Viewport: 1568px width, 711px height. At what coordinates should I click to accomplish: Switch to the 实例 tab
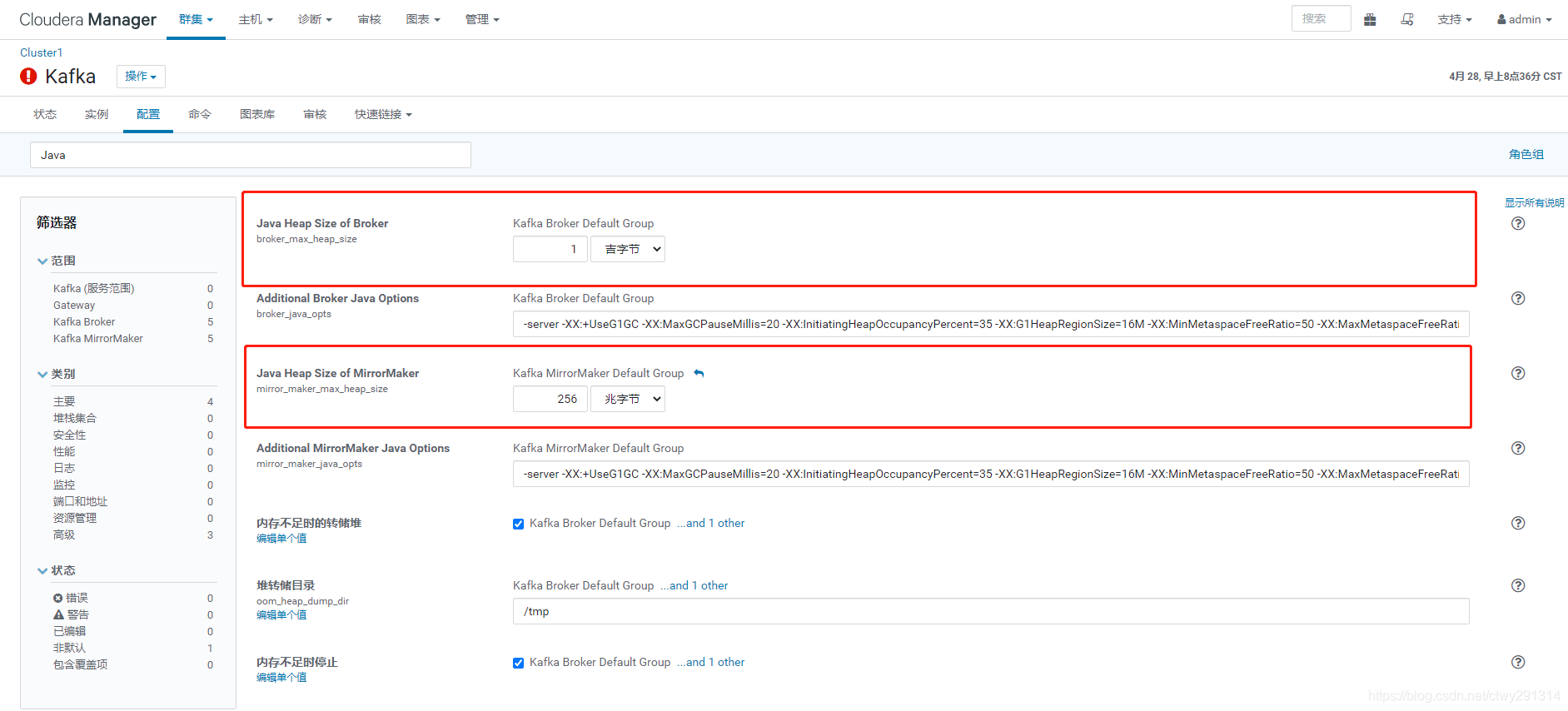(x=97, y=114)
